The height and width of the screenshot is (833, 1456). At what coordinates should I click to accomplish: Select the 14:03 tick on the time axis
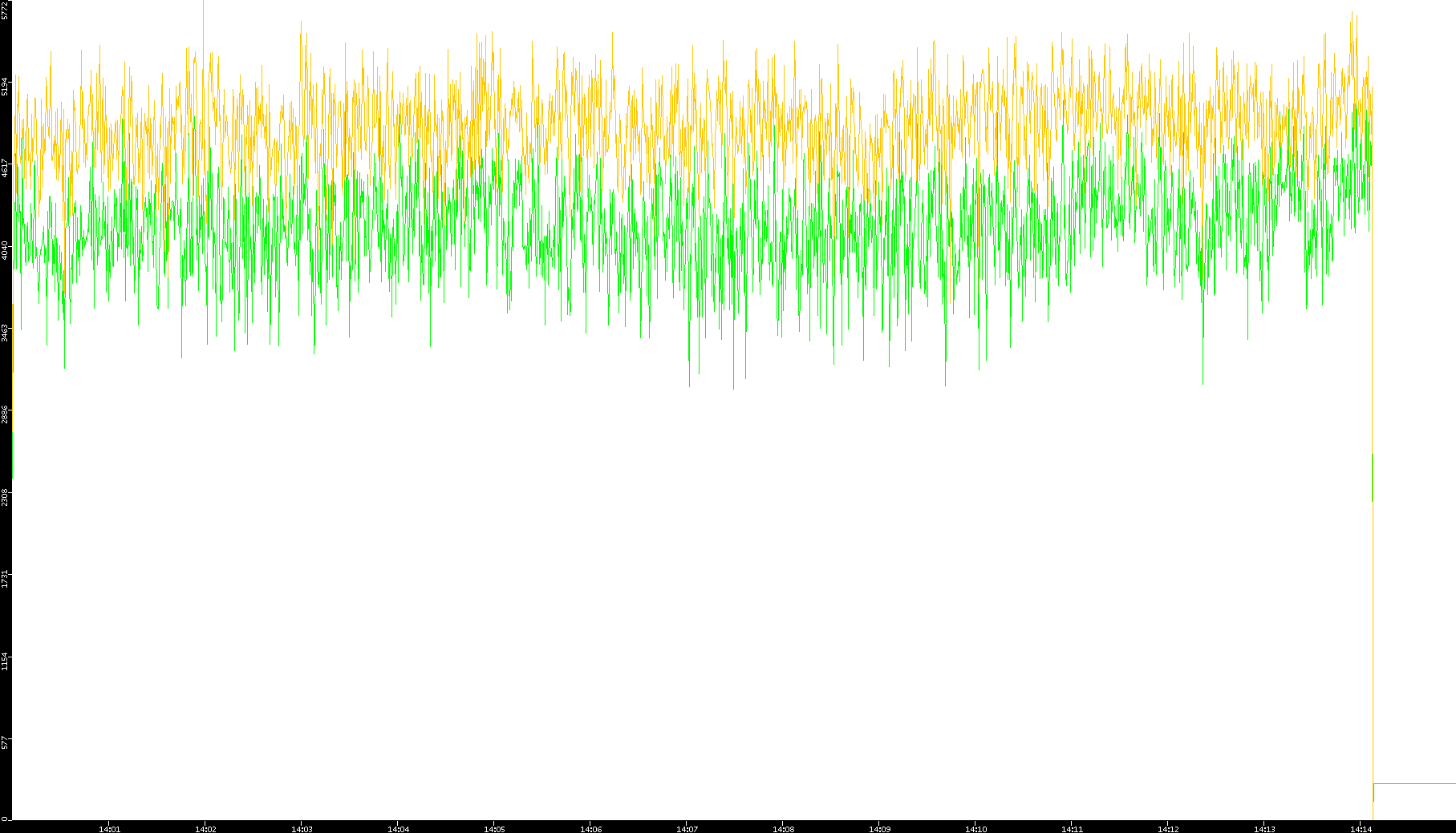click(302, 829)
